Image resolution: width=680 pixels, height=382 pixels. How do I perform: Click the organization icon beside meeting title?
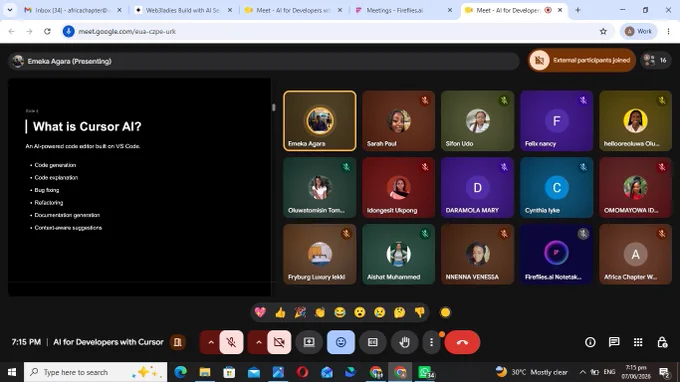click(177, 342)
